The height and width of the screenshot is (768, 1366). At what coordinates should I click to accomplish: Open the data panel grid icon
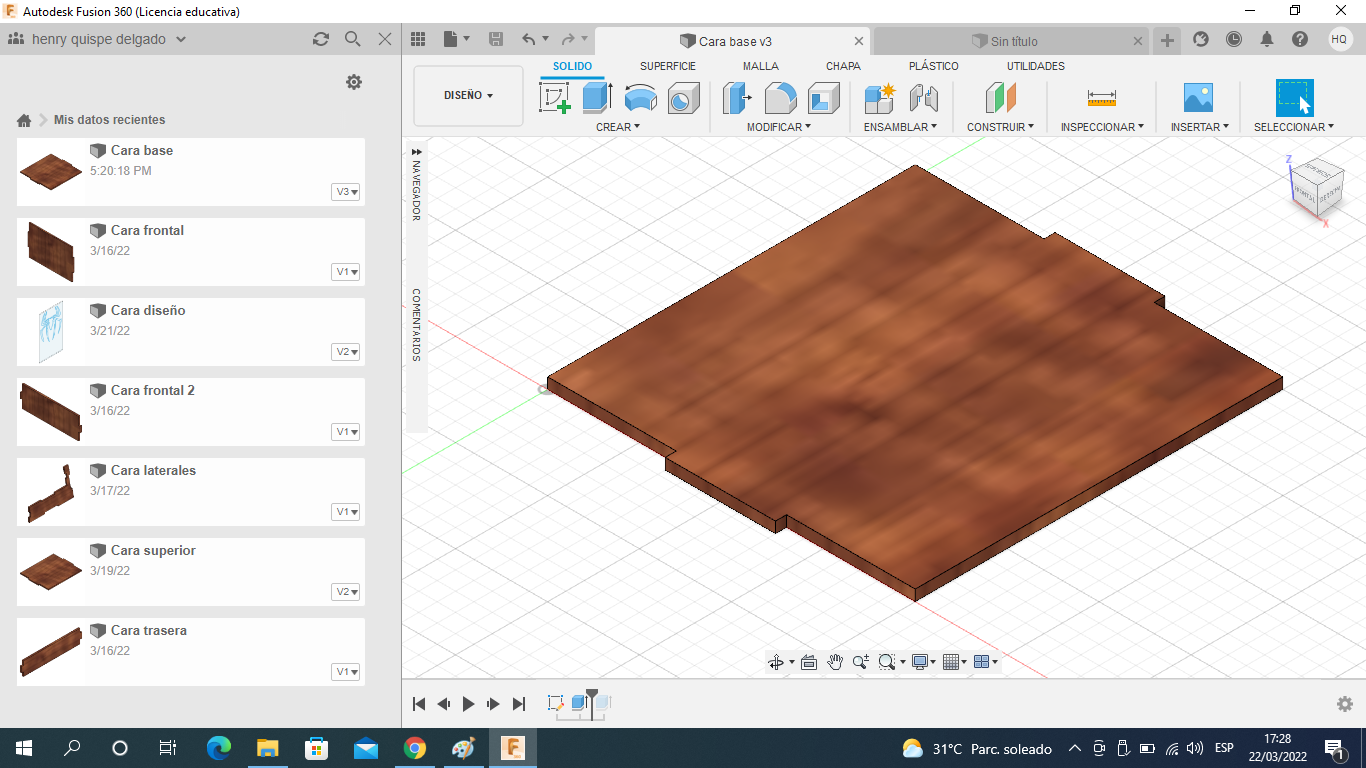[418, 39]
